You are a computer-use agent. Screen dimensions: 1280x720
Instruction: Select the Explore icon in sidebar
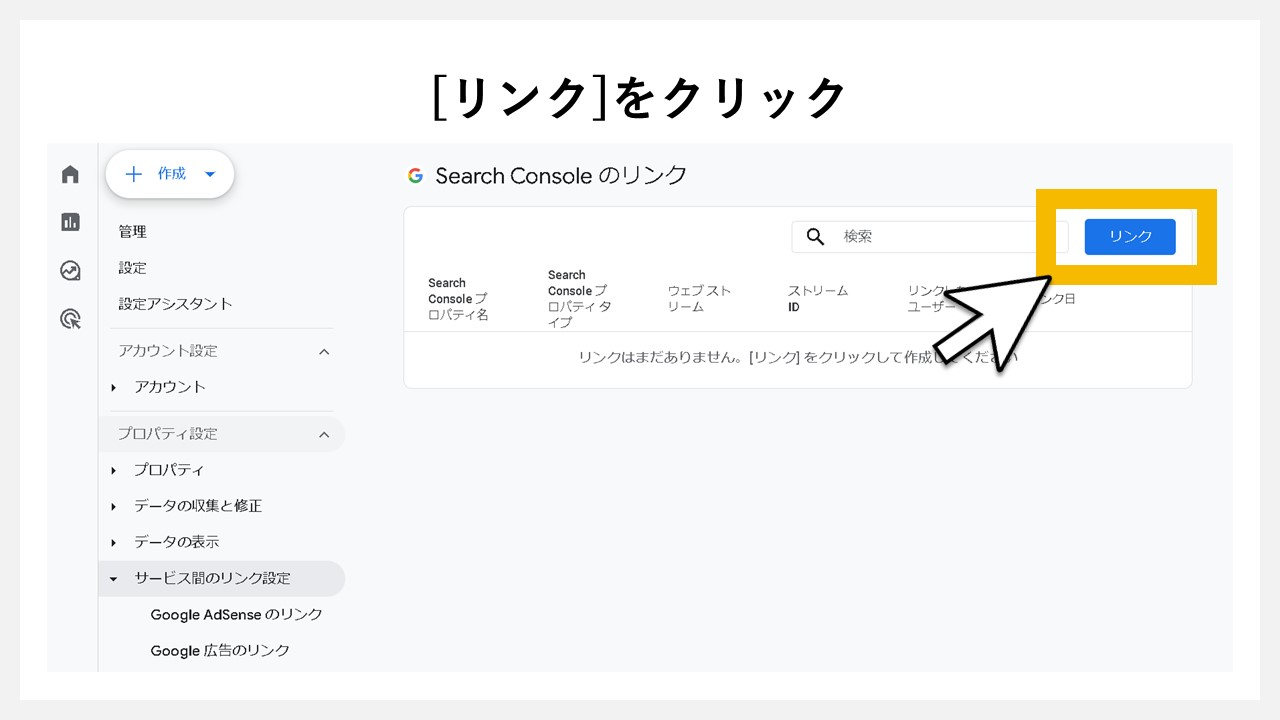point(69,270)
